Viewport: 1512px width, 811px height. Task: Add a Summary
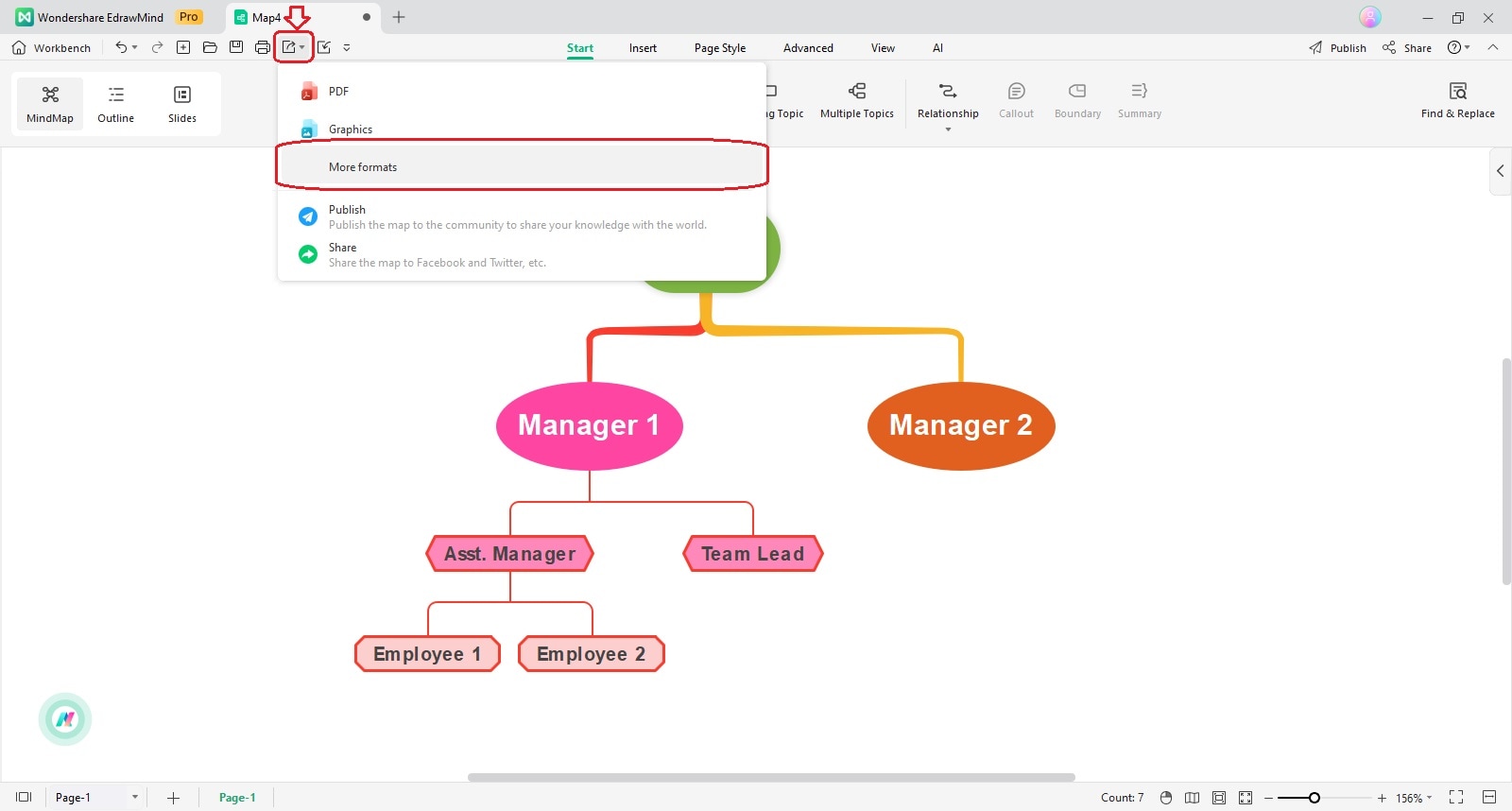tap(1140, 100)
